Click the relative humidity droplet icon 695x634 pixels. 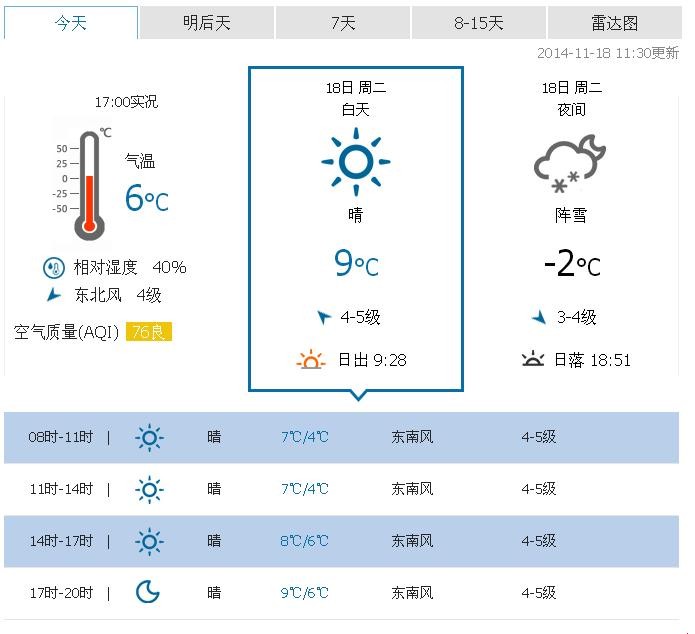[x=53, y=267]
